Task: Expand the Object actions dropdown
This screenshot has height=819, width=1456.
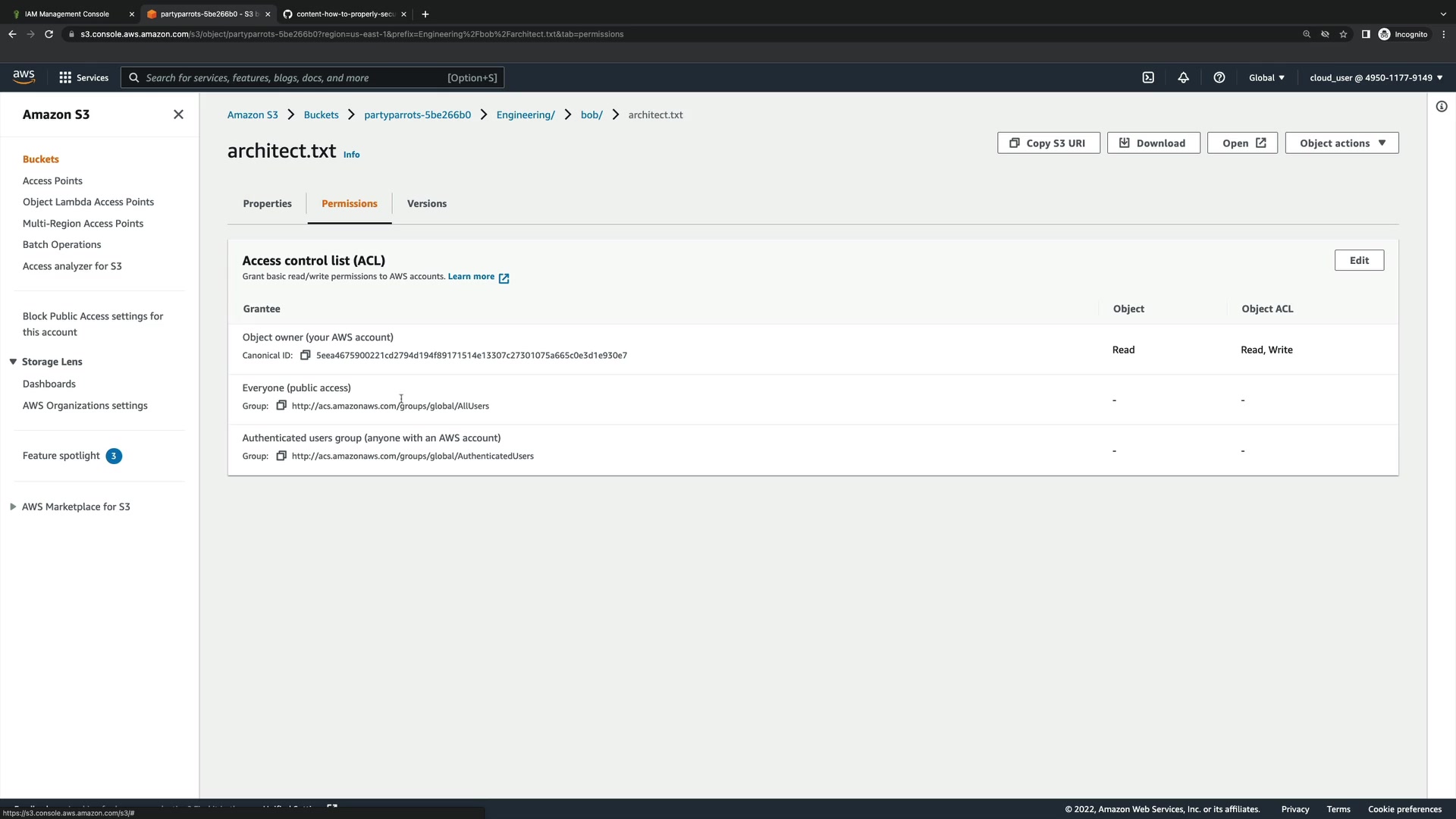Action: (1341, 143)
